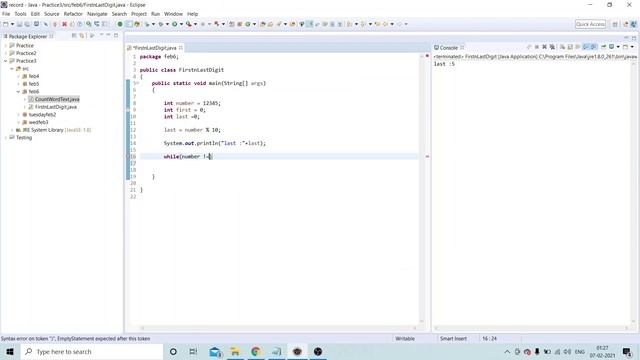This screenshot has width=640, height=360.
Task: Click taskbar search box
Action: tap(92, 351)
